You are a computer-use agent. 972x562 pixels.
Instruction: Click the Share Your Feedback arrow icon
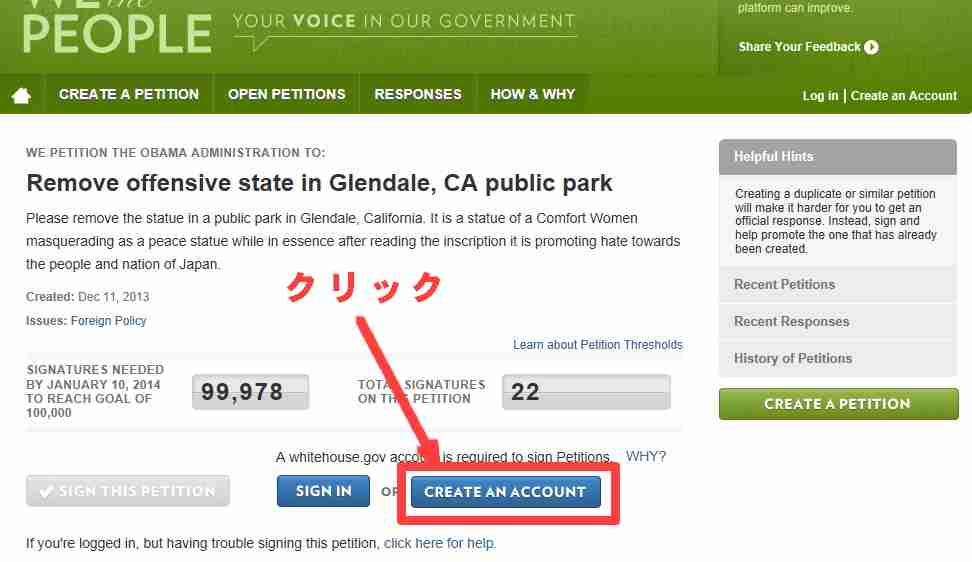(x=871, y=47)
